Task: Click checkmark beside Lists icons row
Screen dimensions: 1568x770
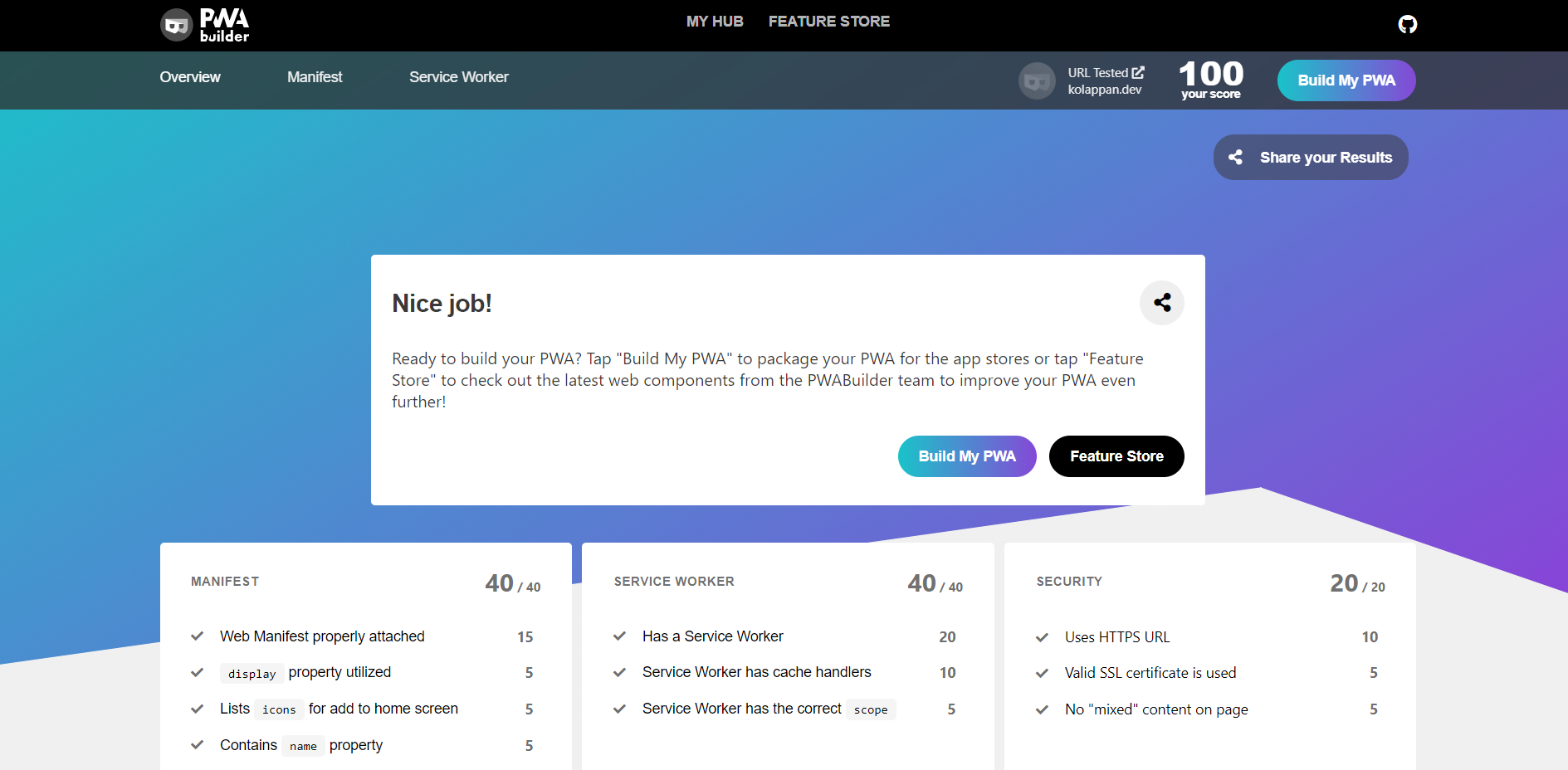Action: pos(198,709)
